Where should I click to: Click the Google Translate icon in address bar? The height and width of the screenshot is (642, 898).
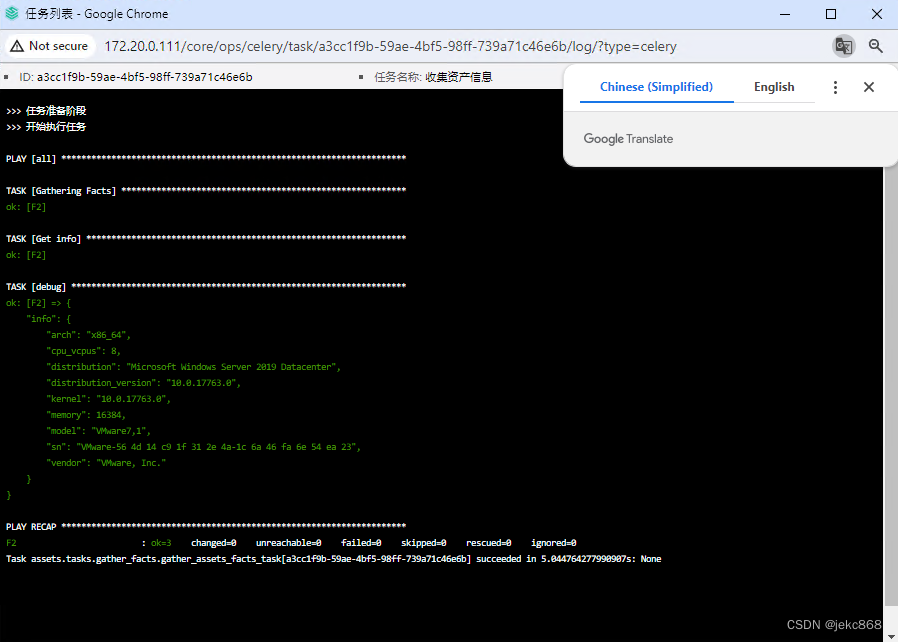coord(844,46)
